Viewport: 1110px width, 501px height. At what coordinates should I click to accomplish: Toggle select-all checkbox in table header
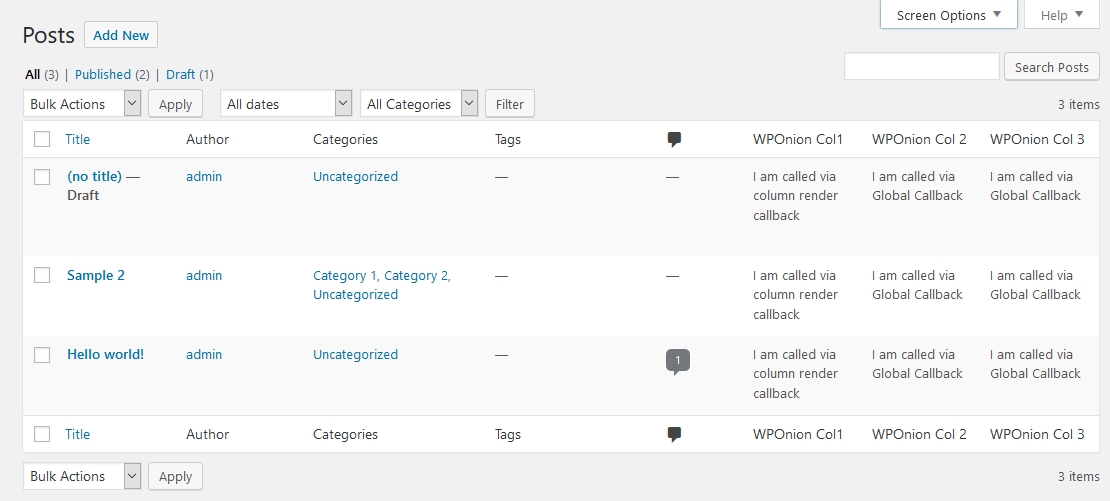click(42, 140)
